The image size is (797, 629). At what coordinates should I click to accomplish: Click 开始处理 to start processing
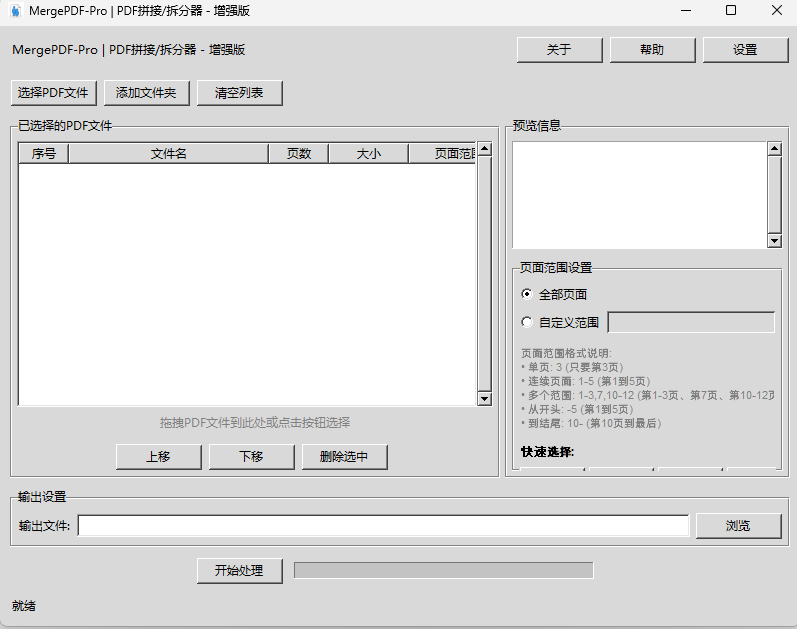click(239, 571)
